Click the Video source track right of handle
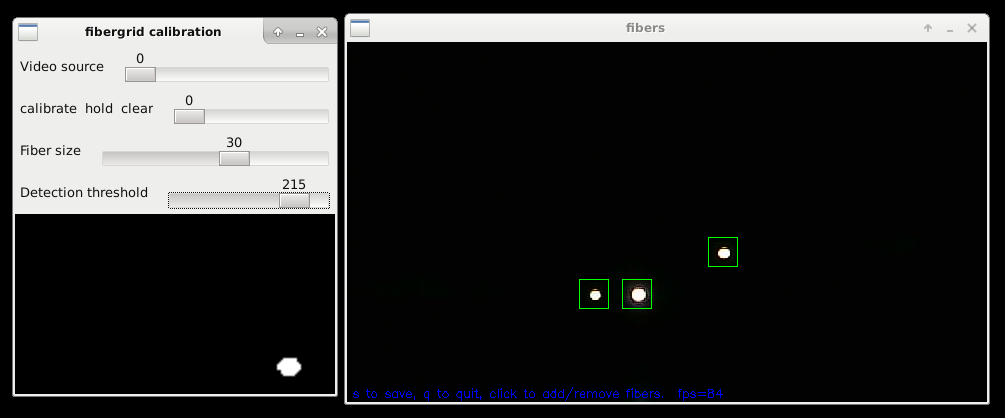Image resolution: width=1005 pixels, height=418 pixels. coord(240,74)
